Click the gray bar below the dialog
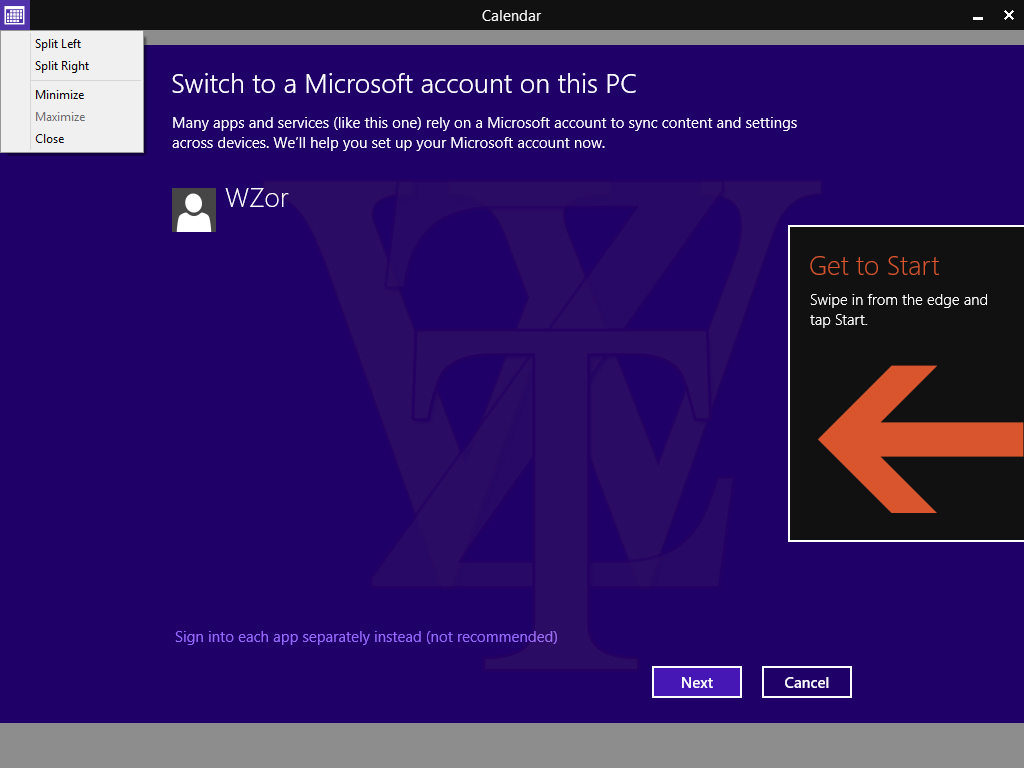This screenshot has width=1024, height=768. (x=512, y=745)
